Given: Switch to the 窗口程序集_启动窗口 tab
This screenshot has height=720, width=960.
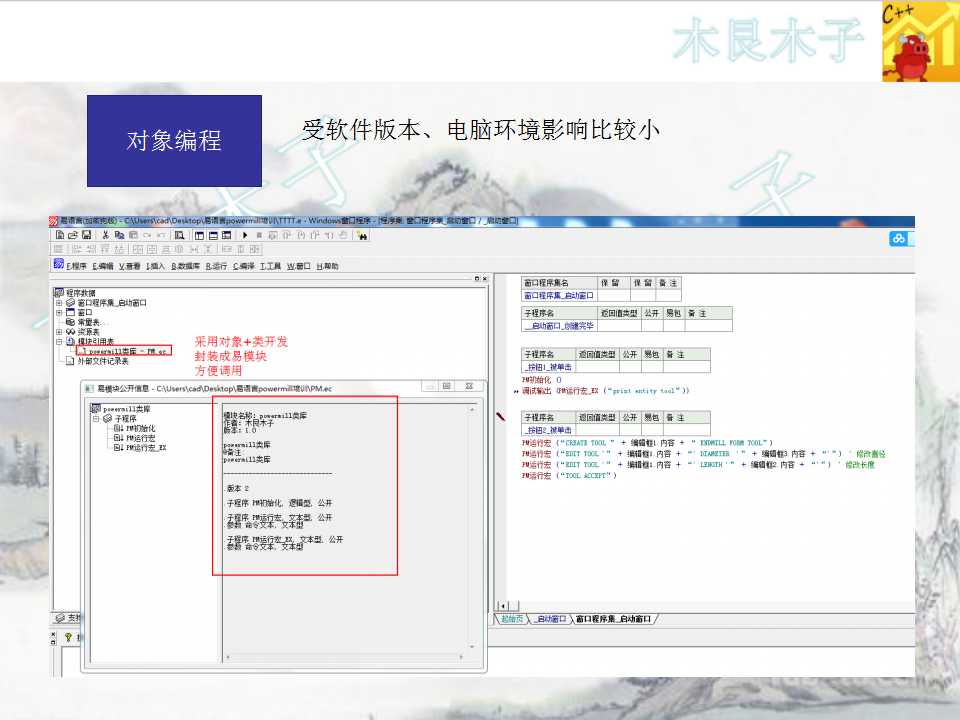Looking at the screenshot, I should (x=613, y=619).
